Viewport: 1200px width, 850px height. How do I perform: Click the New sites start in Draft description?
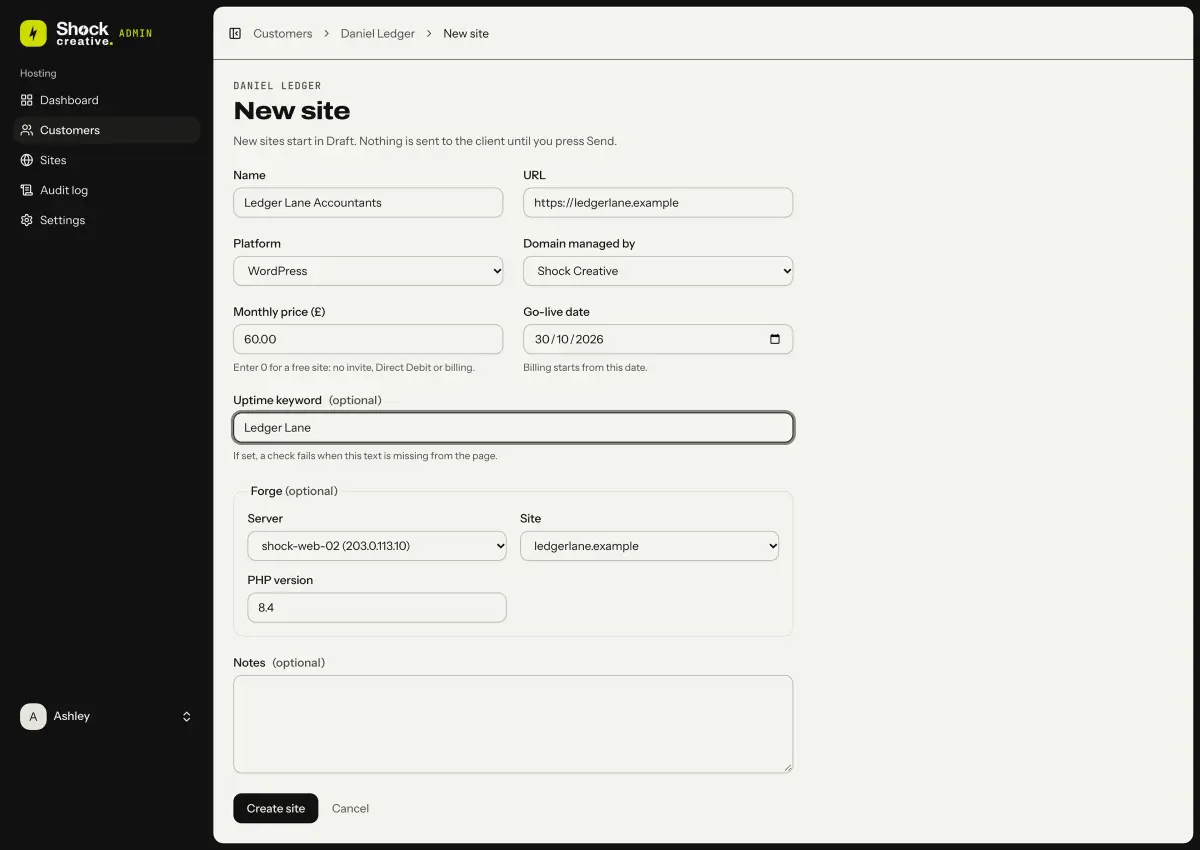click(425, 141)
